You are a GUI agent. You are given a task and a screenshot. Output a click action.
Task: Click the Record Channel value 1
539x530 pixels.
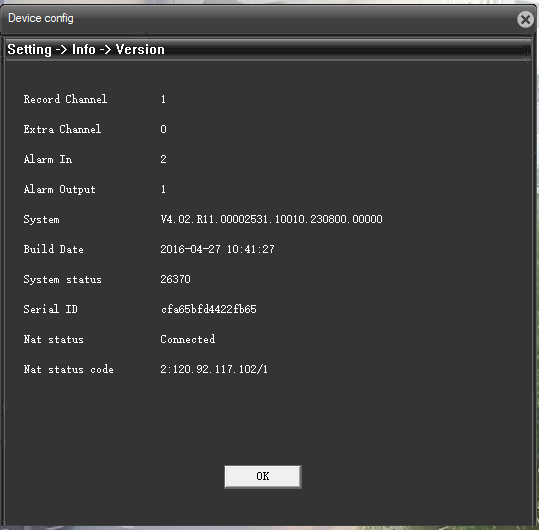click(x=163, y=99)
